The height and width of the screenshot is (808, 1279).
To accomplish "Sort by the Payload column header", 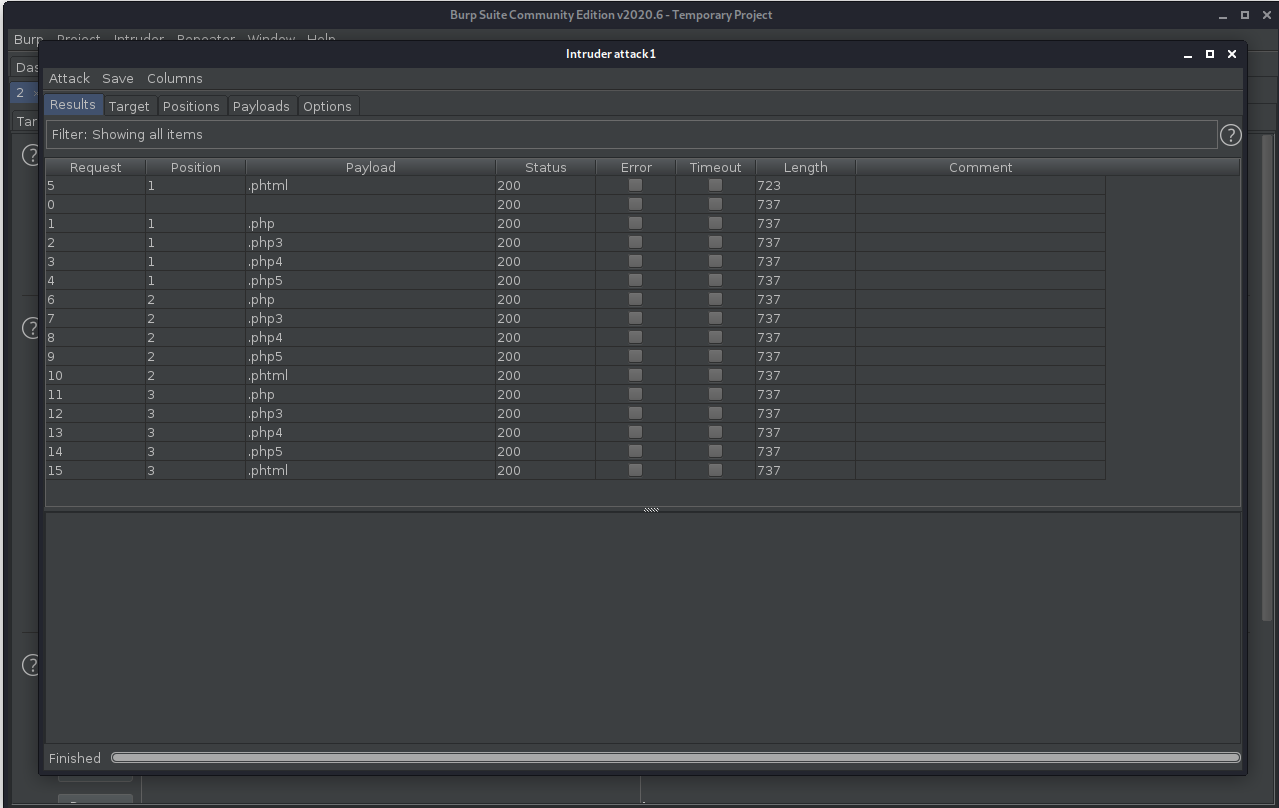I will pos(370,167).
